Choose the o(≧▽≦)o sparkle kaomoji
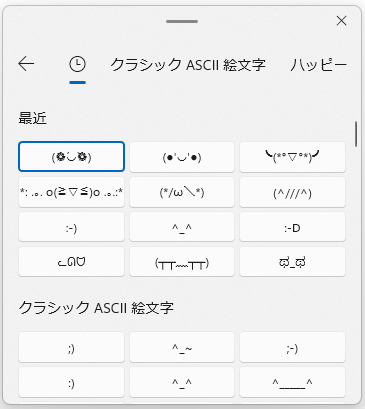This screenshot has width=365, height=409. tap(72, 192)
